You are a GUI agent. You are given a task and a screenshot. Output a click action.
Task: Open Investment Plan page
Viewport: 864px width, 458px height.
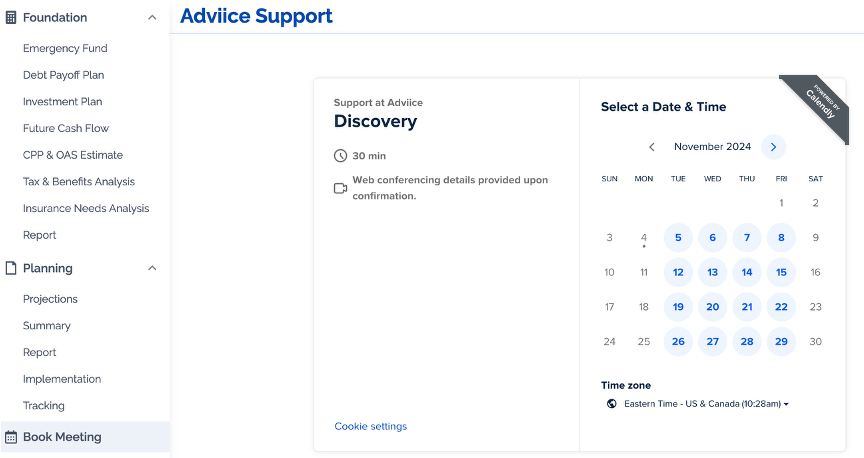(x=62, y=101)
